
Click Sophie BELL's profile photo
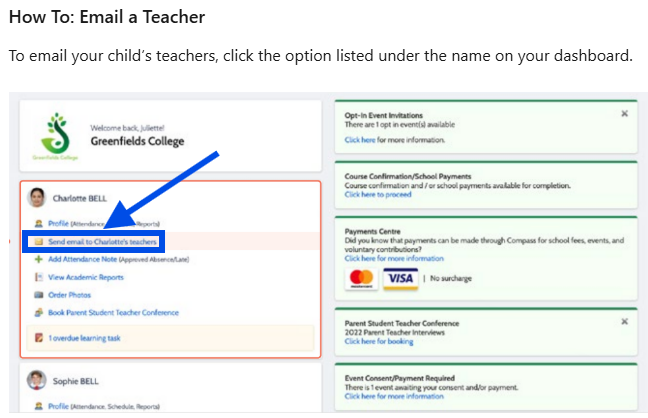(37, 380)
